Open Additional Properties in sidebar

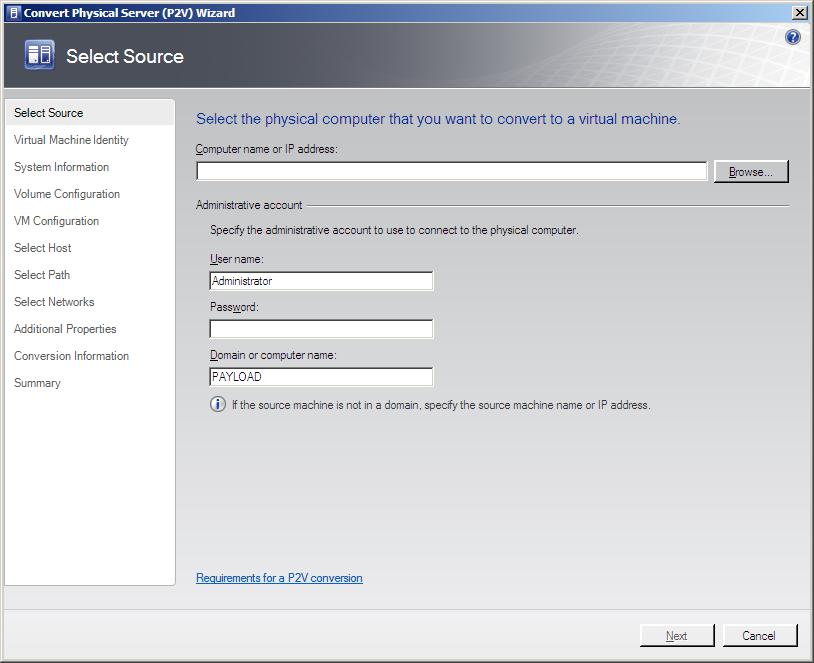[65, 329]
